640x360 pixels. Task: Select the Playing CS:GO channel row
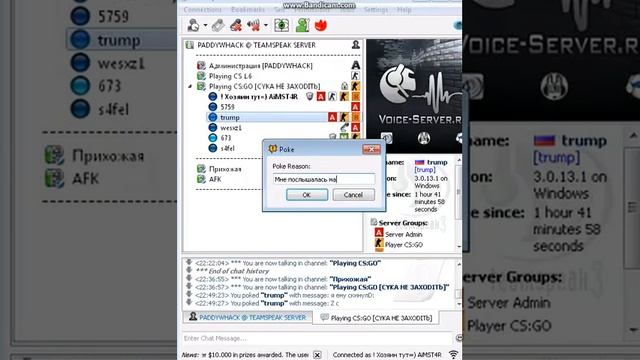click(x=264, y=86)
